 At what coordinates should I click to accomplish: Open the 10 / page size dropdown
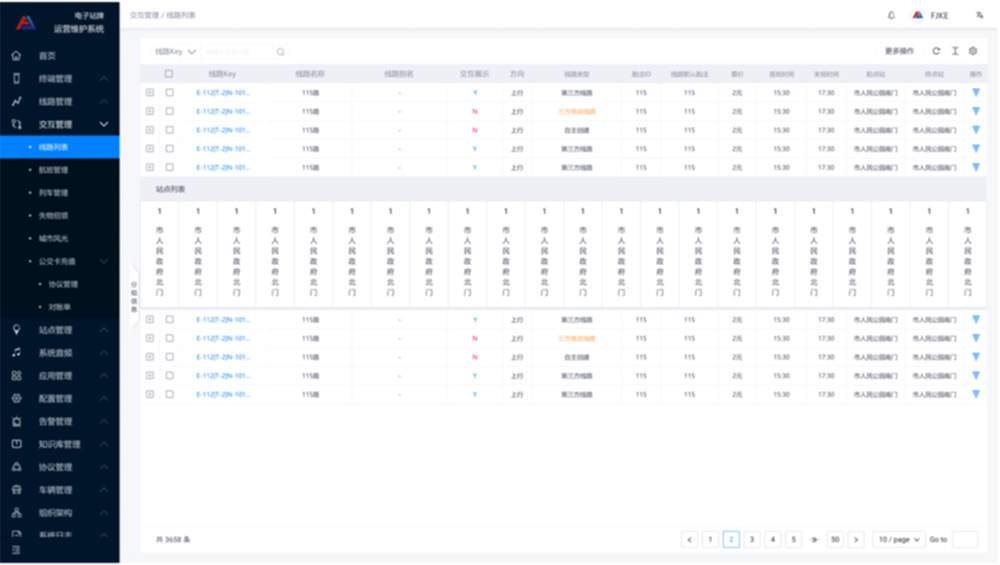click(897, 539)
